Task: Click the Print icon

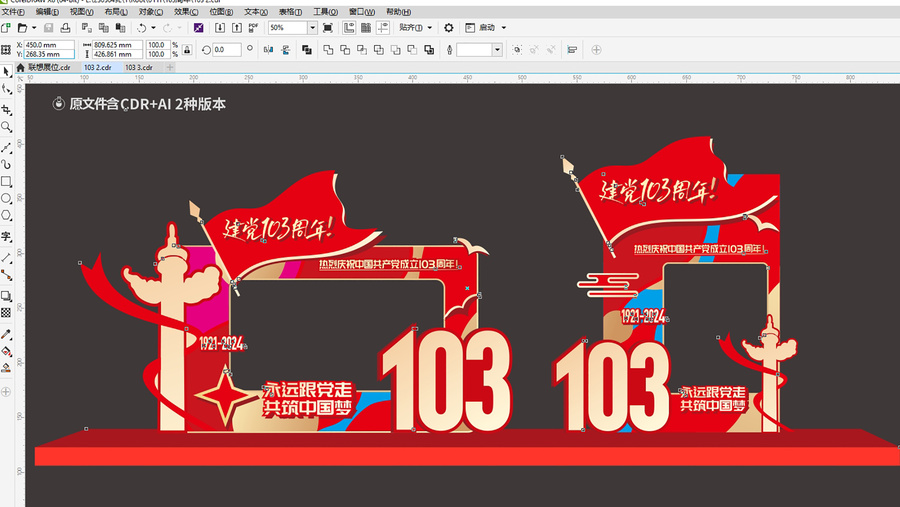Action: 65,28
